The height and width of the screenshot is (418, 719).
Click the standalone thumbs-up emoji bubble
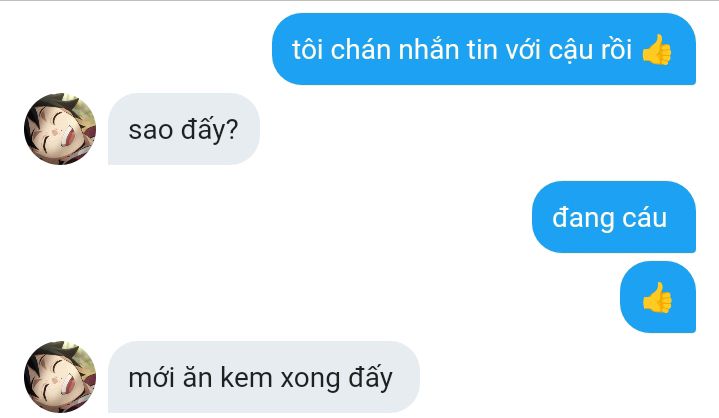pos(658,297)
